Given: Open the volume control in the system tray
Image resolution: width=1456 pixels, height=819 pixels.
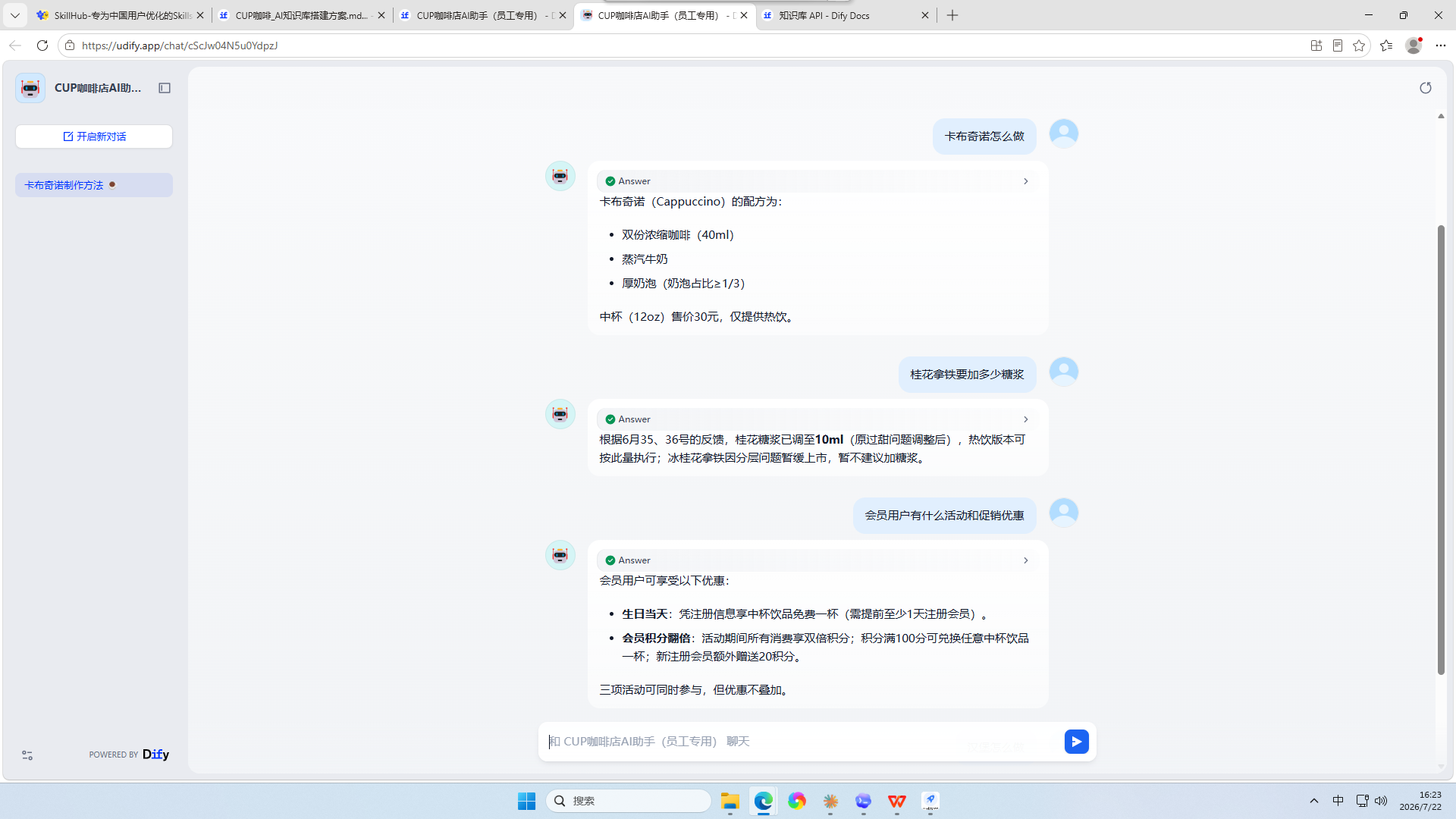Looking at the screenshot, I should (1381, 801).
